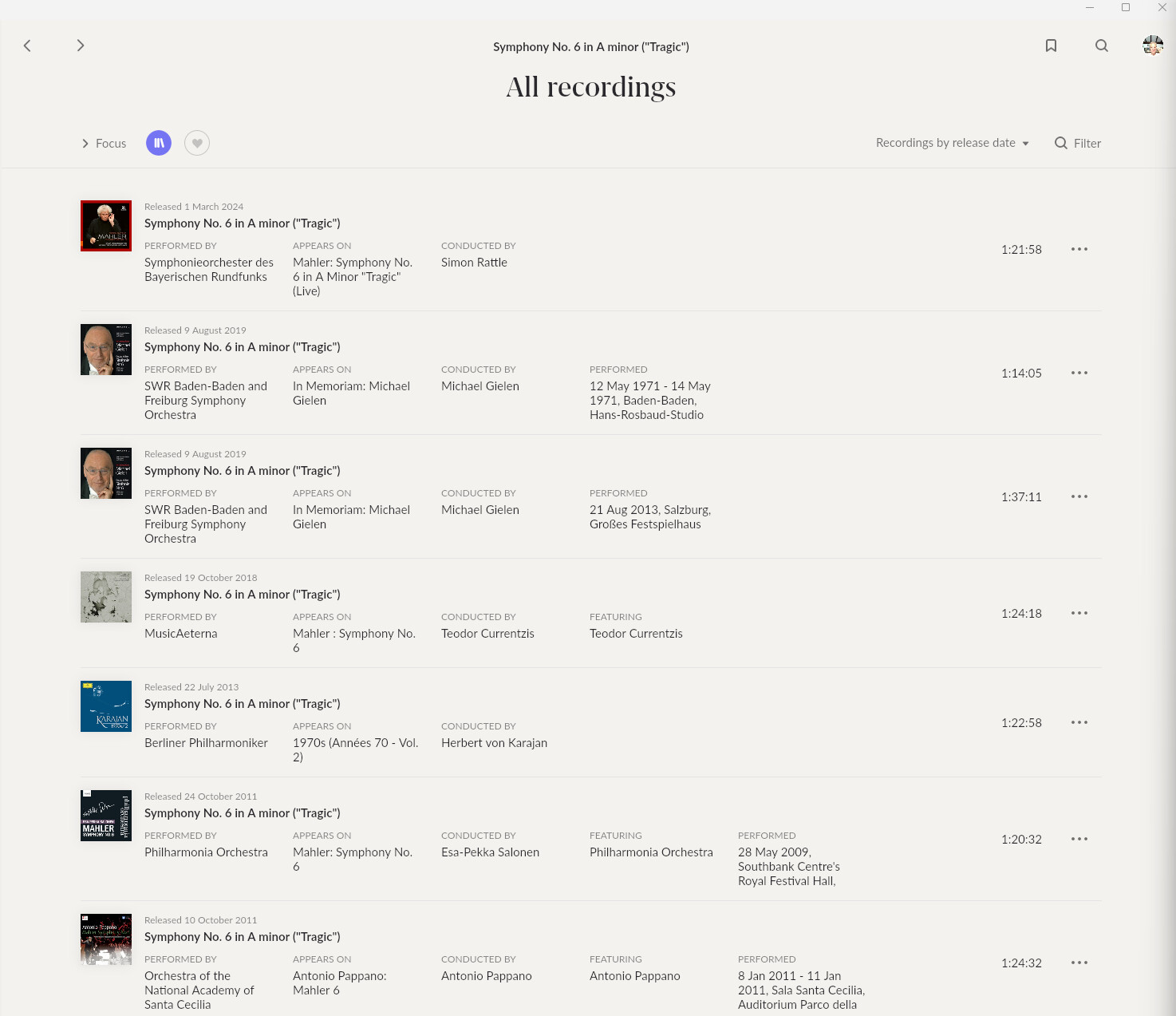Screen dimensions: 1176x1016
Task: Click the 1:21:58 duration
Action: tap(1021, 250)
